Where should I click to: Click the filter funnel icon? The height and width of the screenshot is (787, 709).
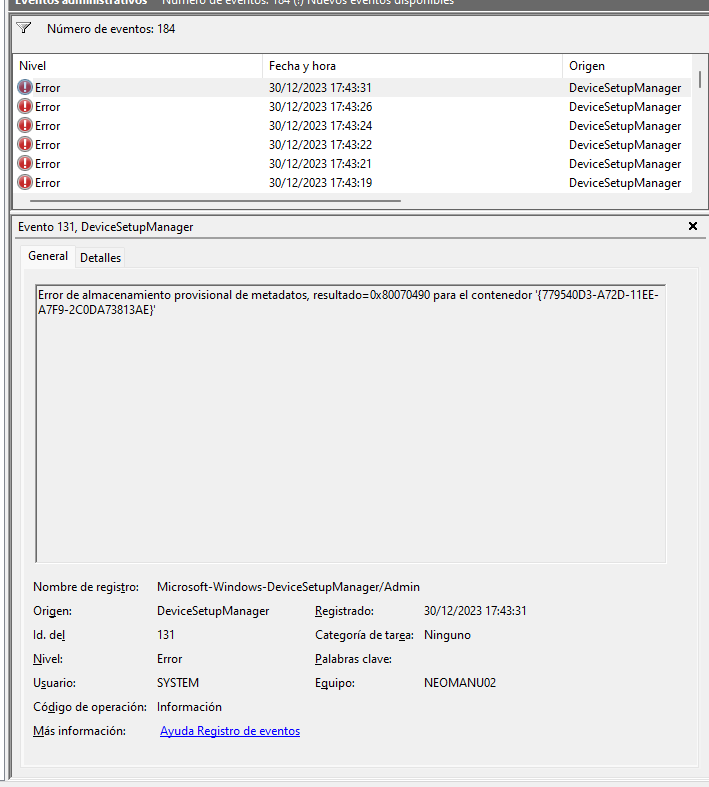[x=24, y=28]
